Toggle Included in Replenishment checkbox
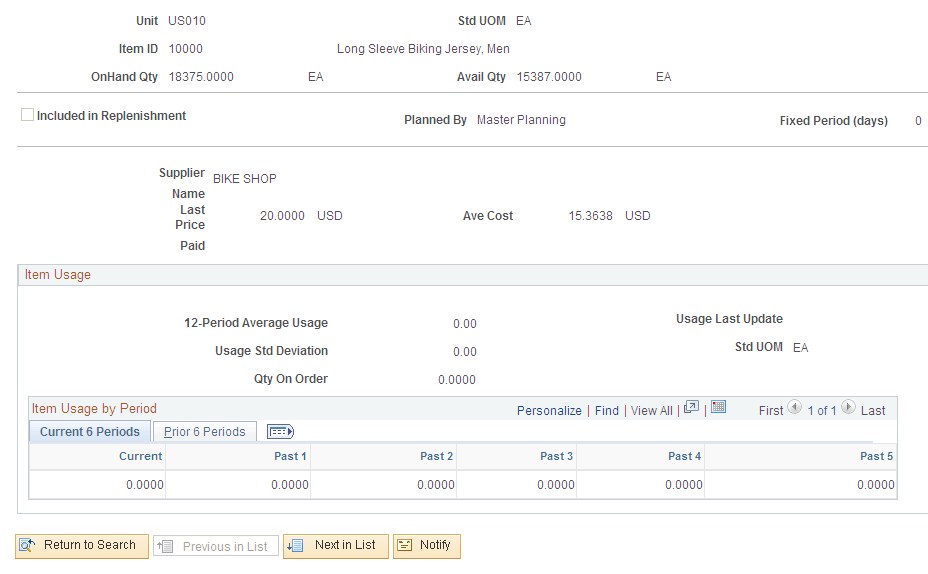The image size is (928, 574). point(27,115)
